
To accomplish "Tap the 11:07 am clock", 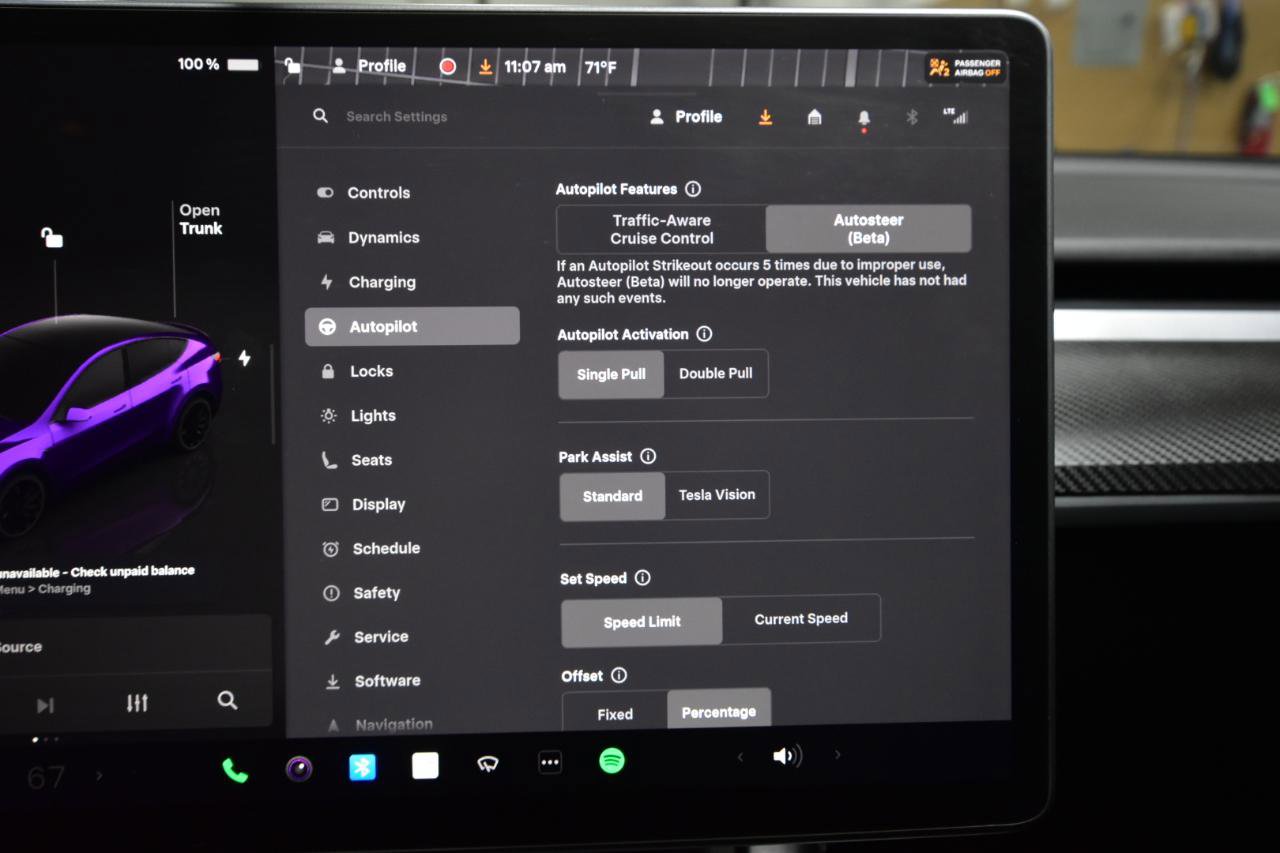I will (x=535, y=67).
